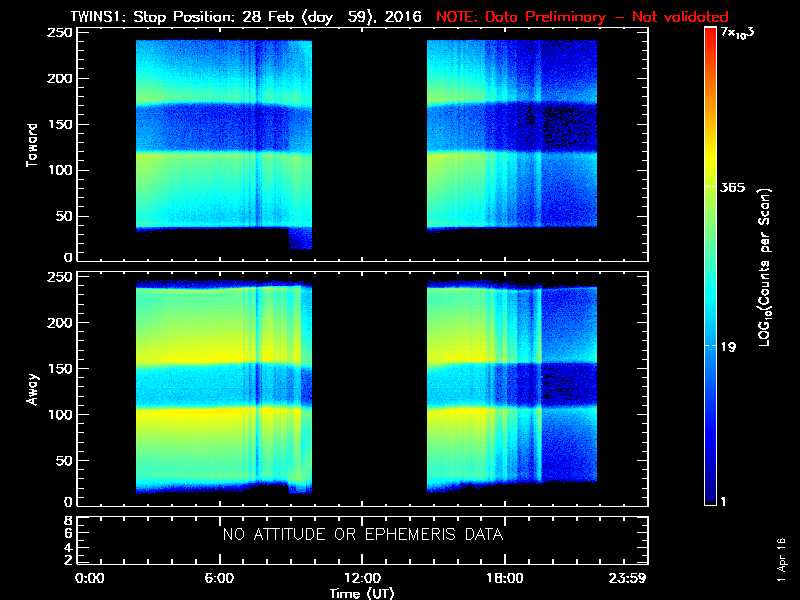The width and height of the screenshot is (800, 600).
Task: Click the 'LOG10(Counts per Scan)' colorbar title
Action: pyautogui.click(x=765, y=267)
